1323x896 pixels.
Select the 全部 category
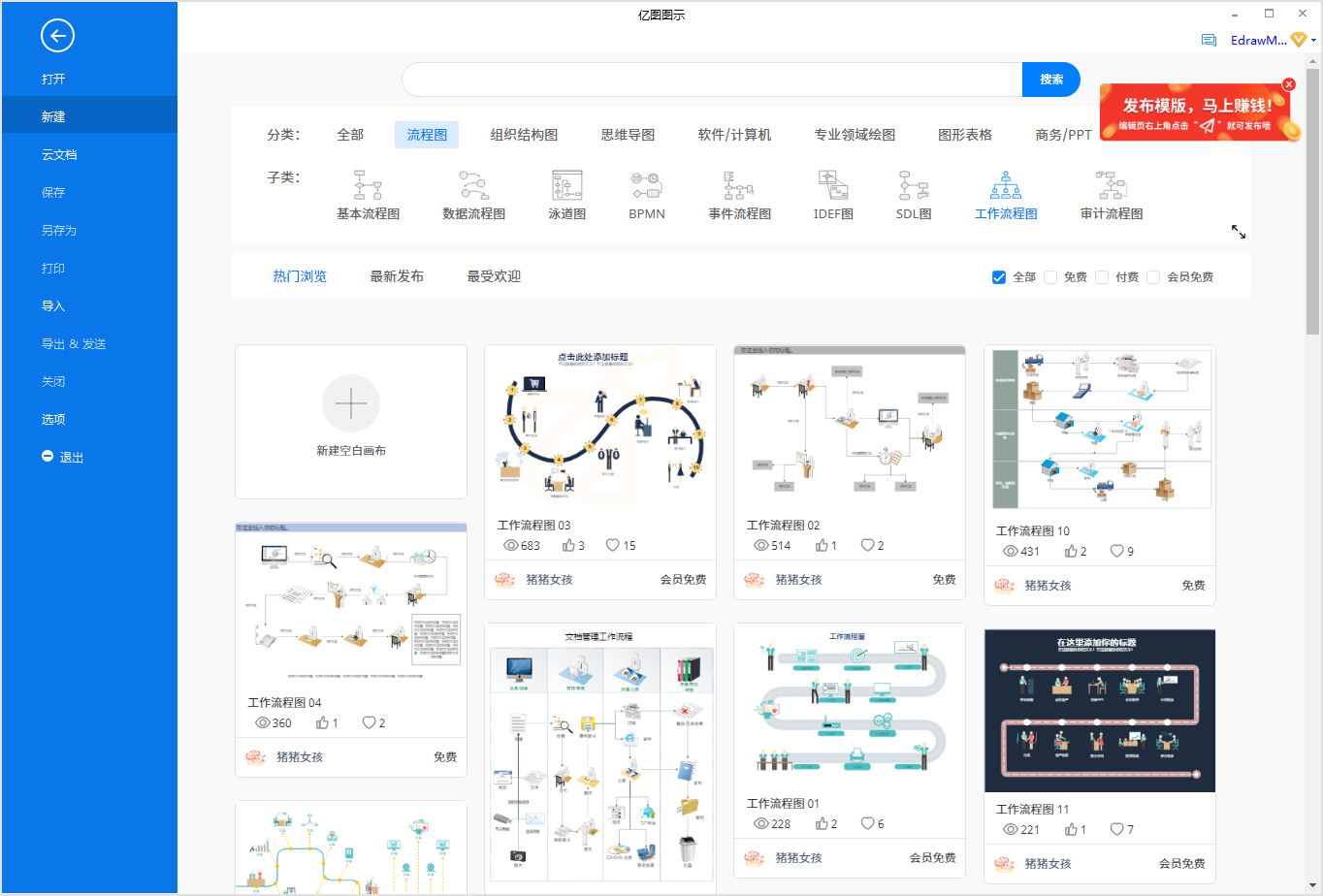(x=350, y=135)
